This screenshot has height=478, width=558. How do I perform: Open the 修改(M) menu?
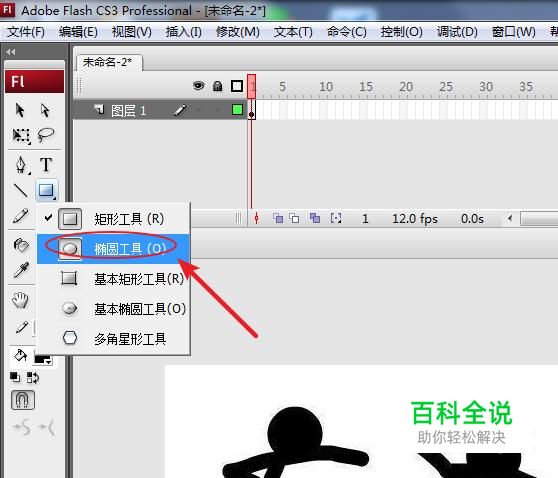click(x=238, y=32)
